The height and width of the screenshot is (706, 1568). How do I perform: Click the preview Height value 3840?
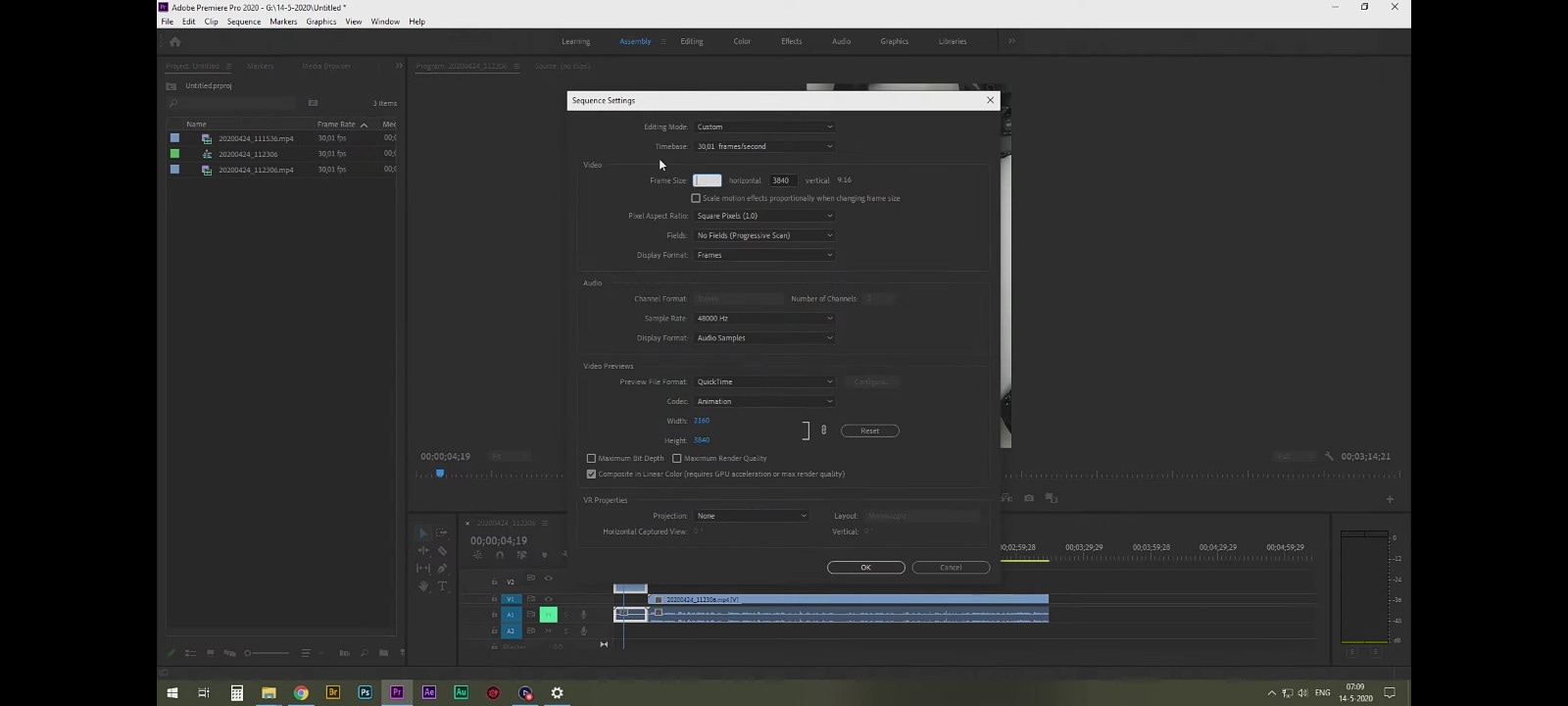[702, 440]
